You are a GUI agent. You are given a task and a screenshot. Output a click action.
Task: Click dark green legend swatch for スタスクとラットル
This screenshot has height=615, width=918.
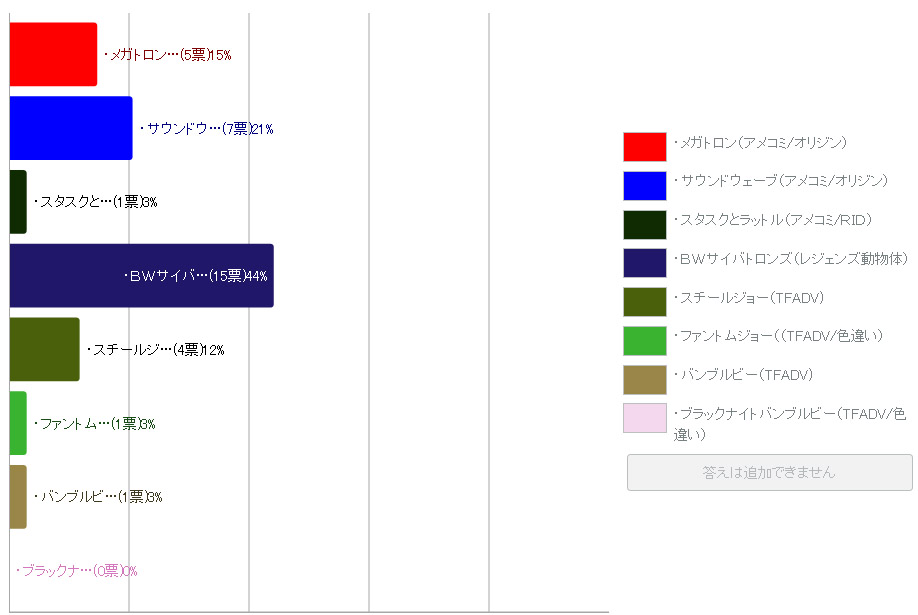click(x=645, y=225)
